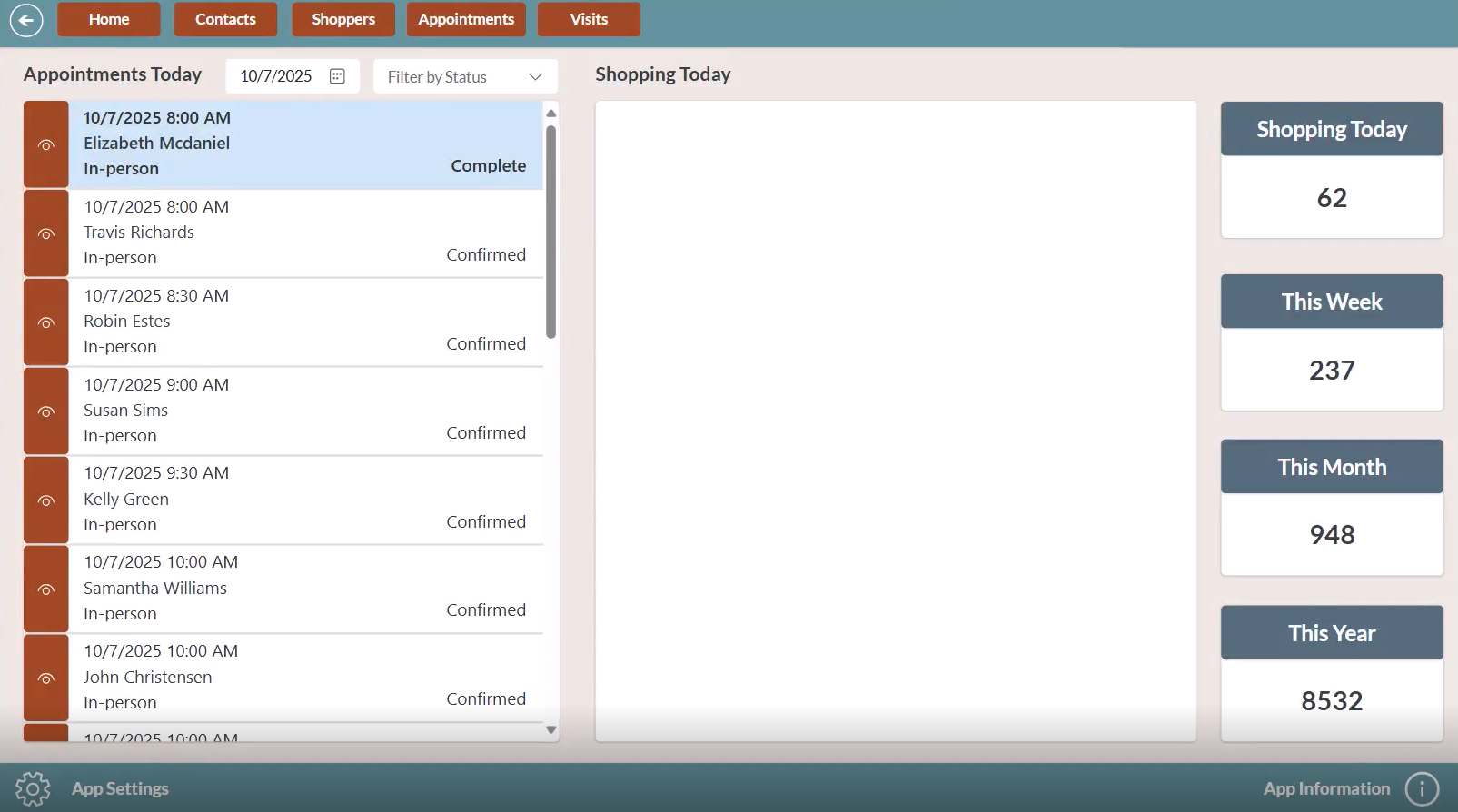Click the appointments list scroll up arrow
The width and height of the screenshot is (1458, 812).
(550, 114)
